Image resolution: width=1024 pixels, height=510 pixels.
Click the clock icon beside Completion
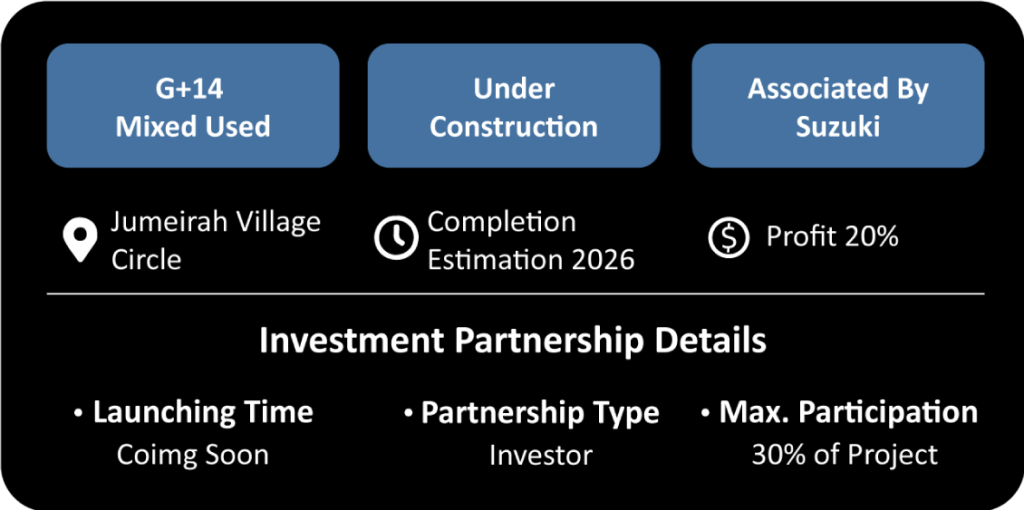(x=396, y=240)
